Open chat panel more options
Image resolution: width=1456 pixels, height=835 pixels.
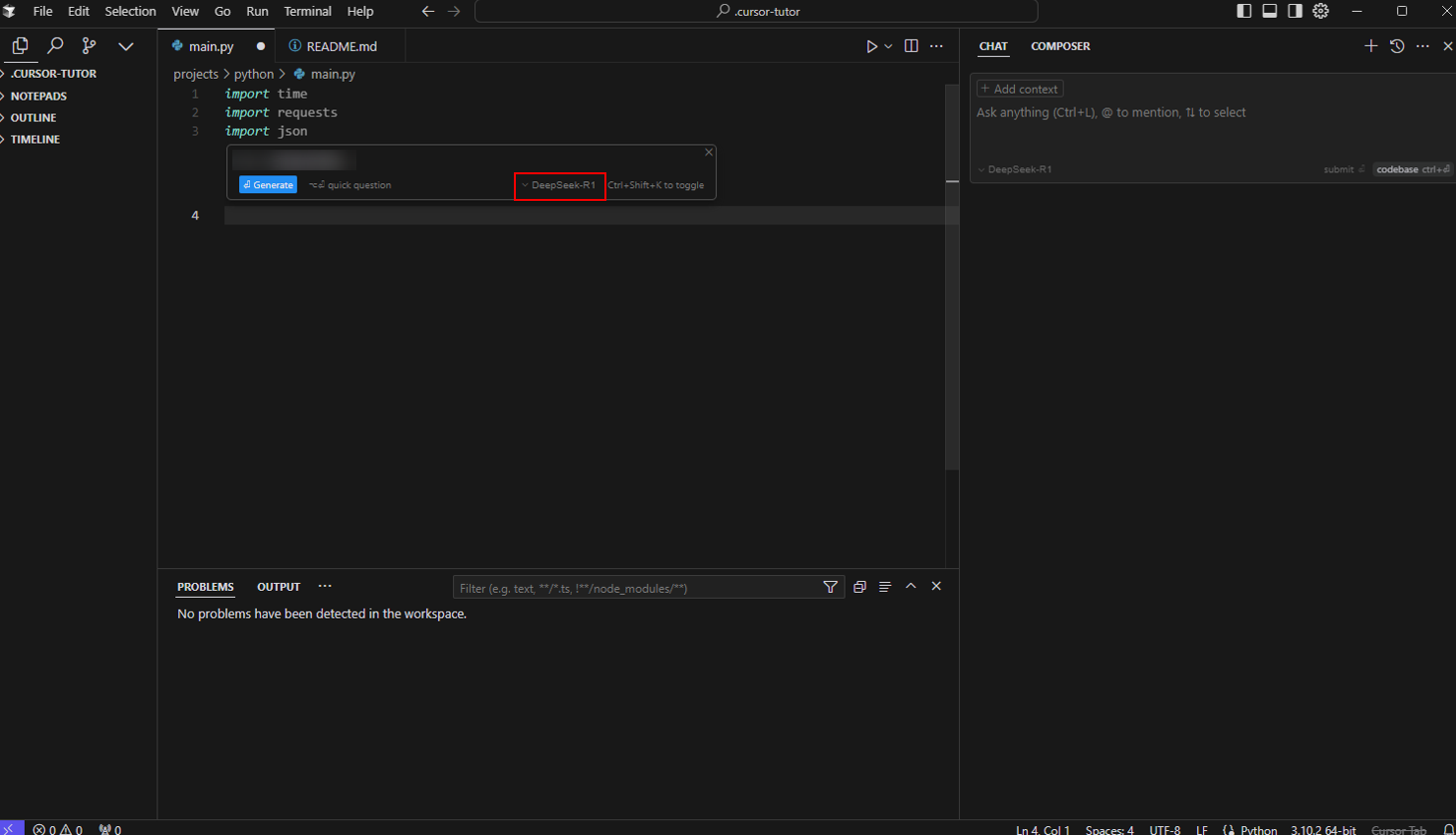(1423, 46)
